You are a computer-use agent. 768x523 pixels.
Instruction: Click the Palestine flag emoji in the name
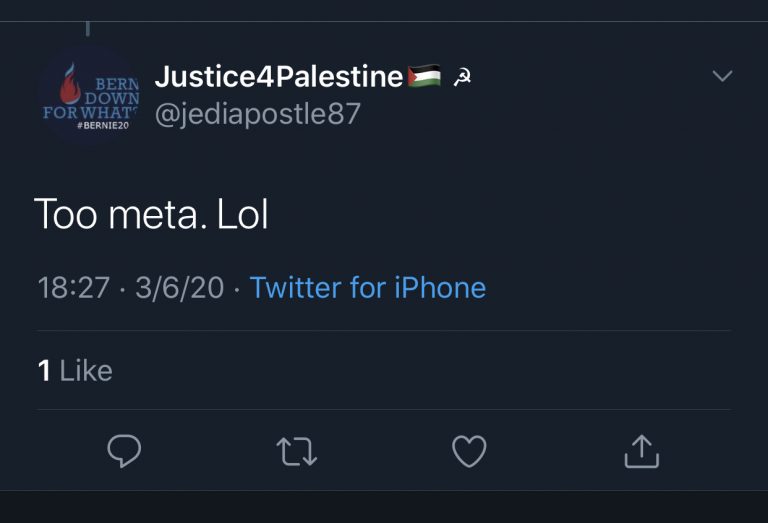424,77
